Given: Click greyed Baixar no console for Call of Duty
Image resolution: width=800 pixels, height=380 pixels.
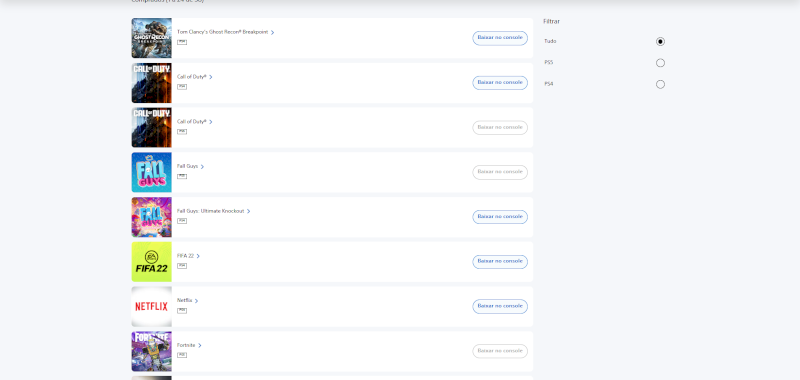Looking at the screenshot, I should pyautogui.click(x=500, y=128).
